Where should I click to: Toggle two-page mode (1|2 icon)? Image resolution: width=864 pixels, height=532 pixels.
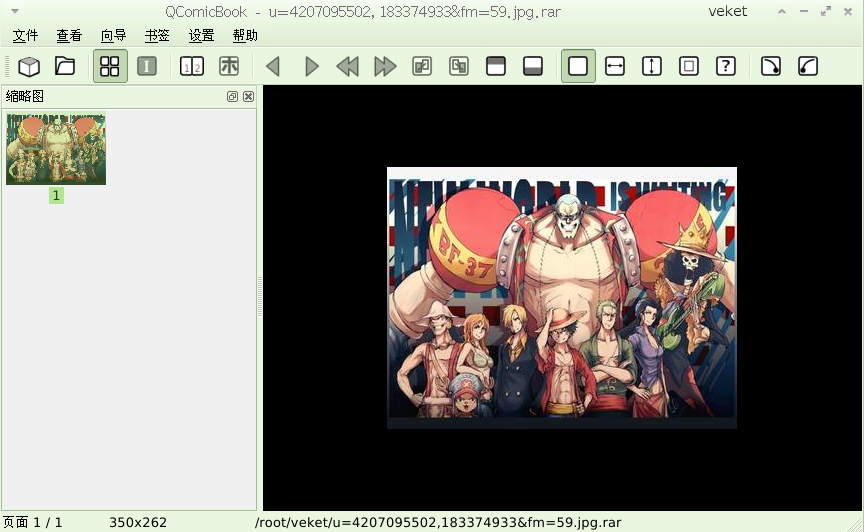(x=192, y=66)
